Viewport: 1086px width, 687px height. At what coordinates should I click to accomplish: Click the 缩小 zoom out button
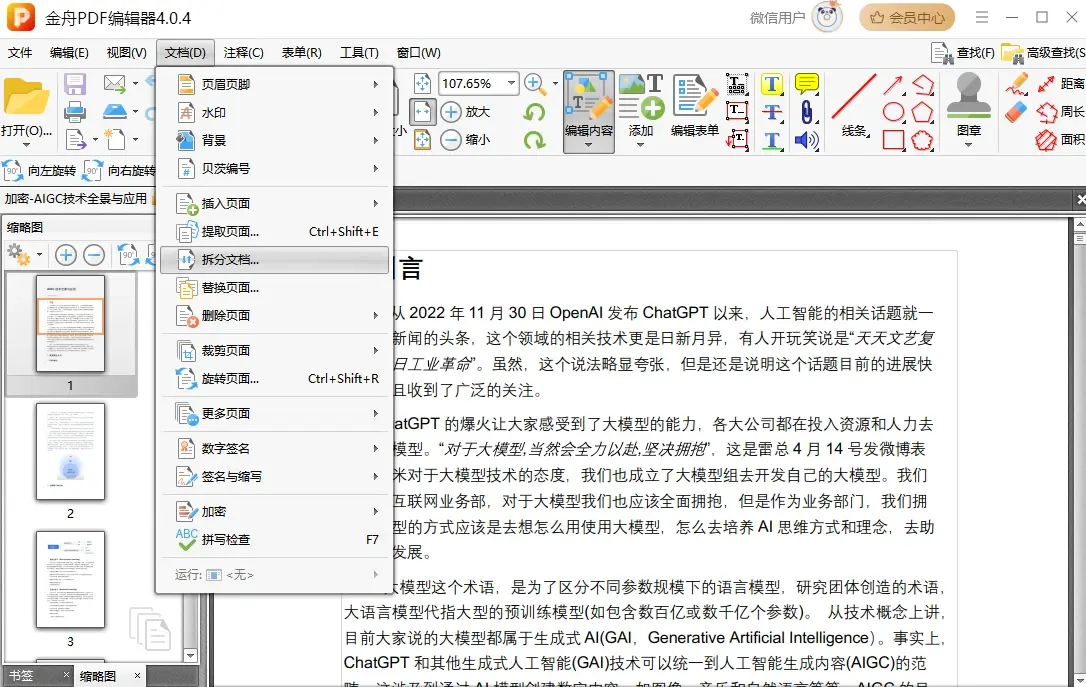465,140
